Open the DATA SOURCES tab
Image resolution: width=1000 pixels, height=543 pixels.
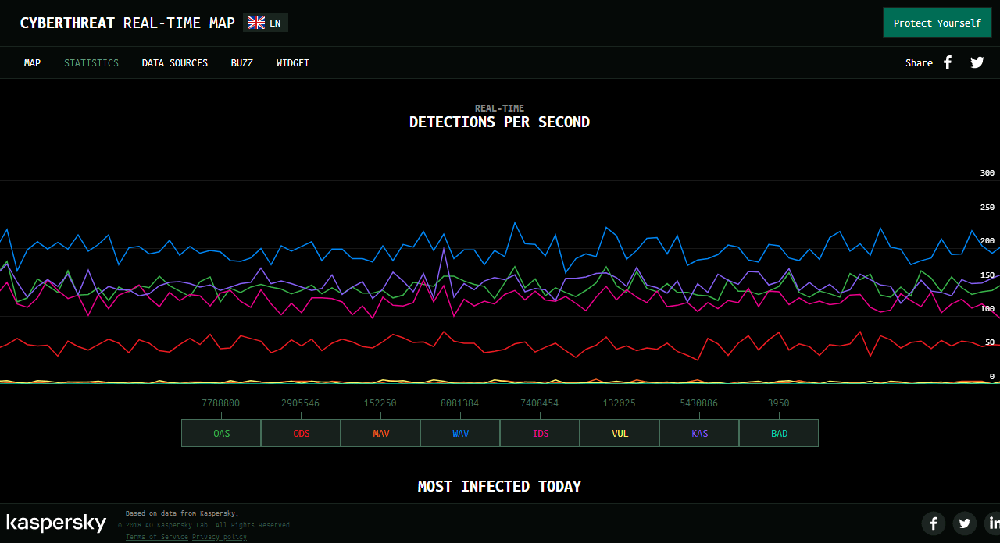coord(175,63)
